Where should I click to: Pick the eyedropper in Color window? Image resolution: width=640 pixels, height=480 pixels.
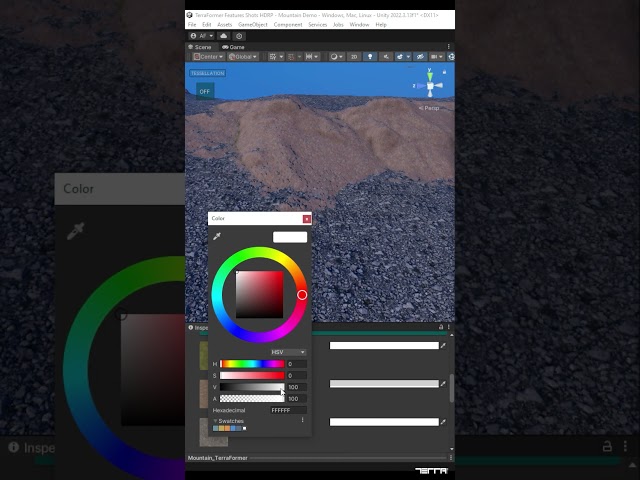click(x=217, y=236)
